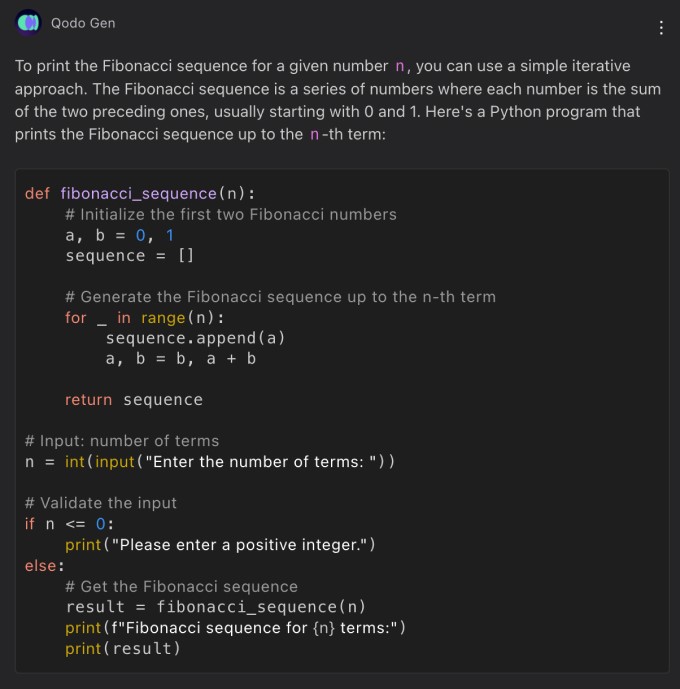Click the fibonacci_sequence function name in def line

(x=138, y=193)
